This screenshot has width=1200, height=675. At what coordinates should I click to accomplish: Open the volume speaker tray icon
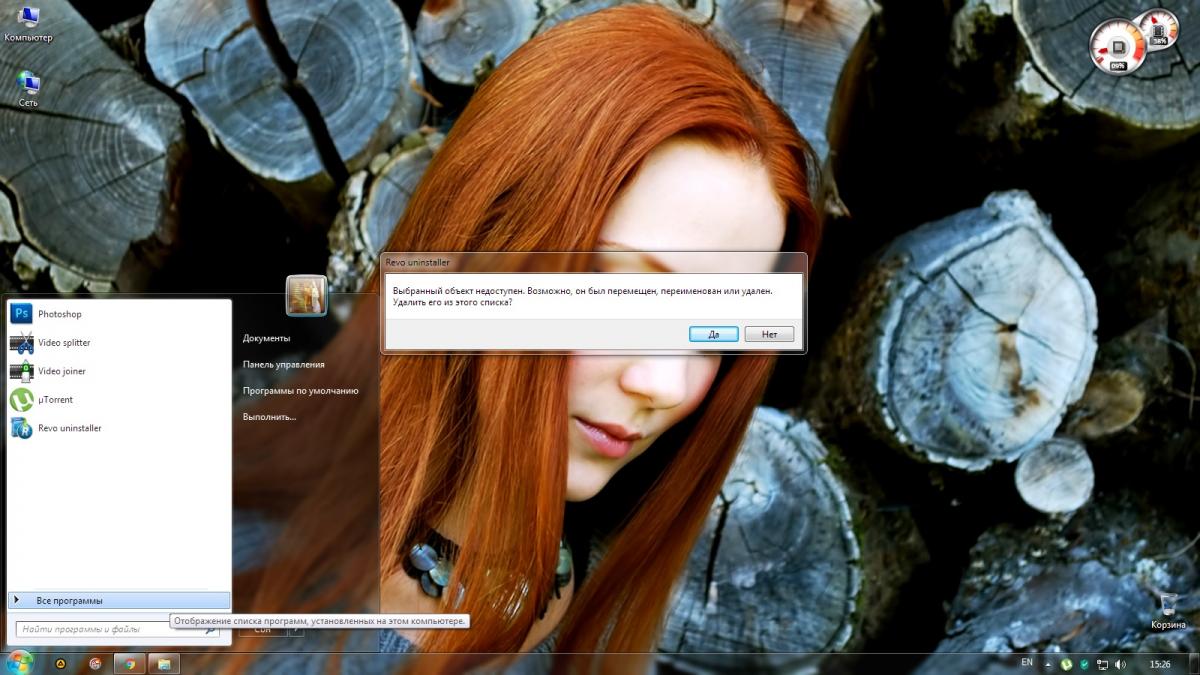1119,664
